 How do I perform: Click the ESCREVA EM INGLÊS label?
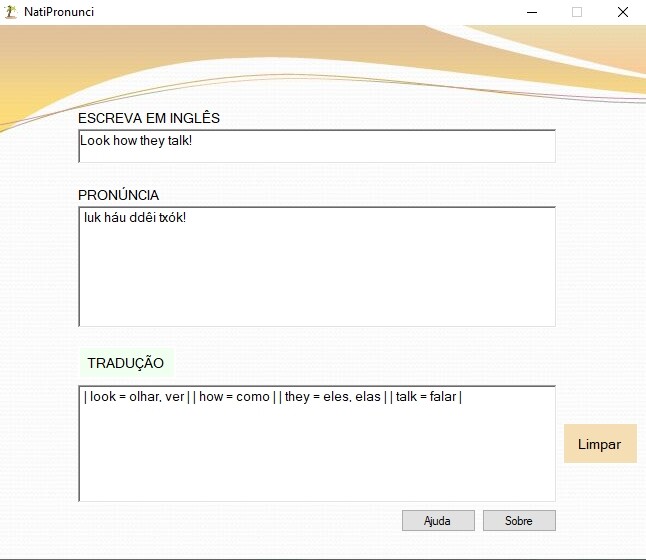[x=149, y=118]
